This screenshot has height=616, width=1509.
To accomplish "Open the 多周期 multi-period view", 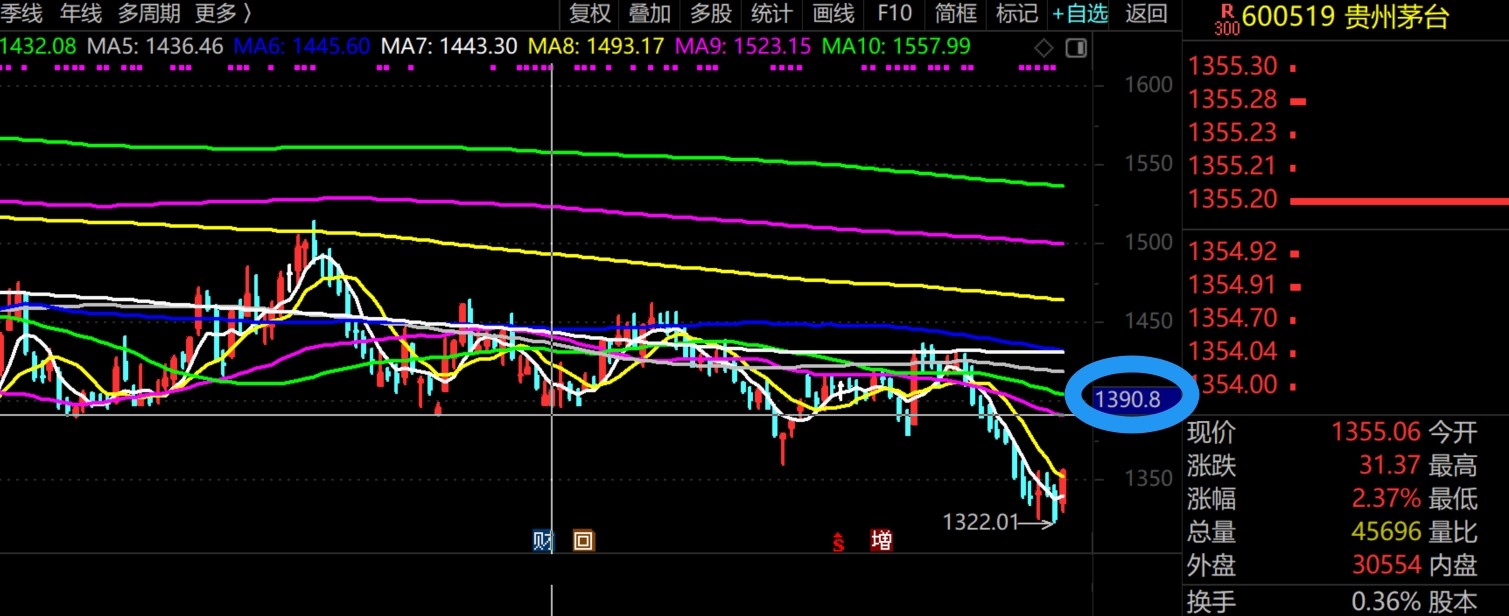I will [149, 14].
